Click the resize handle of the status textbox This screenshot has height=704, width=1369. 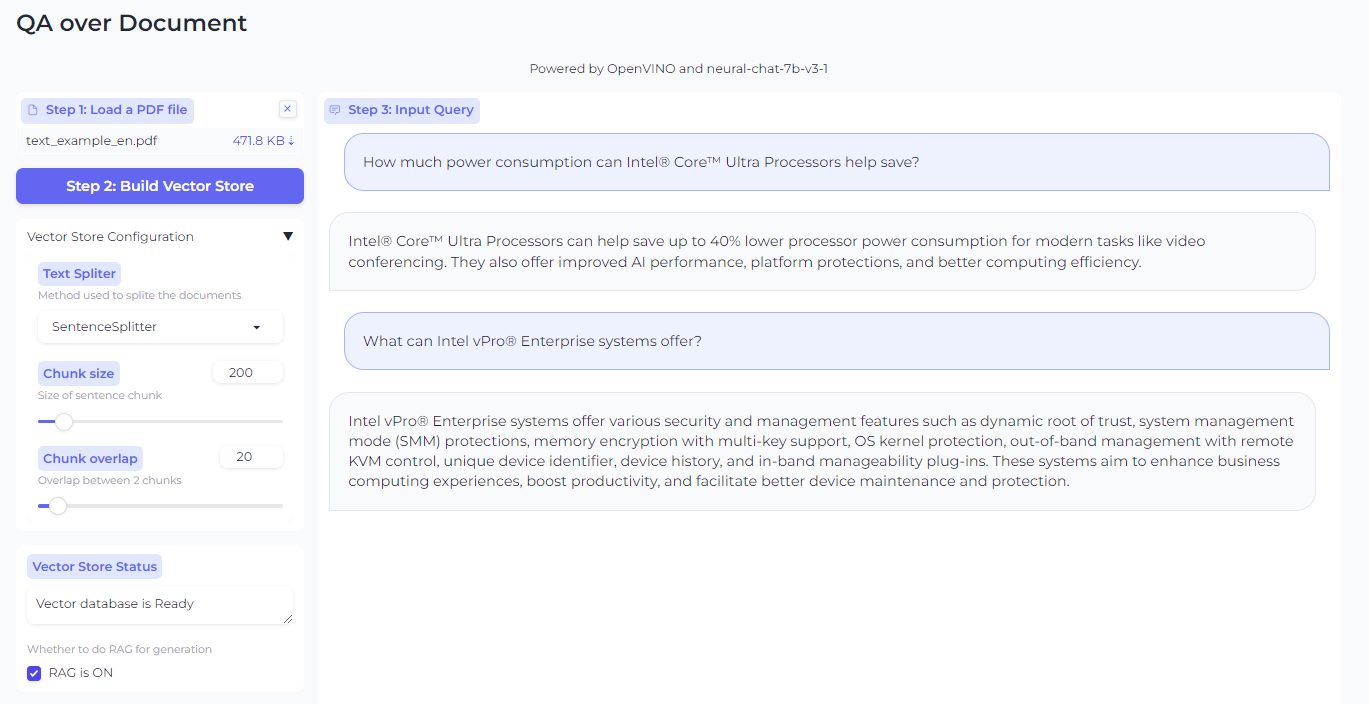pyautogui.click(x=288, y=619)
